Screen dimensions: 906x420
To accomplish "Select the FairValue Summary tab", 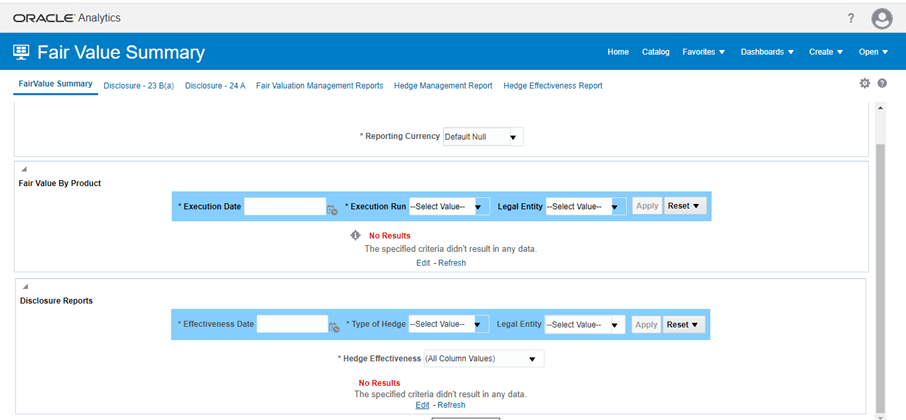I will (x=55, y=84).
